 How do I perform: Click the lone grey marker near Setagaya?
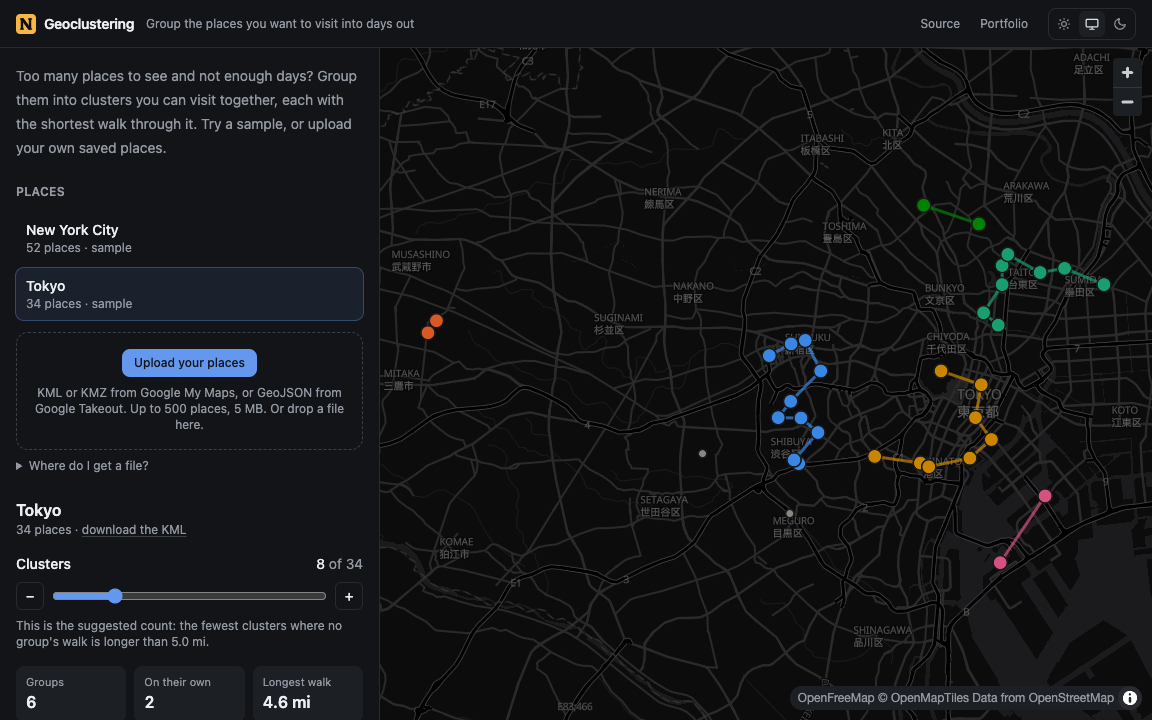click(x=702, y=453)
